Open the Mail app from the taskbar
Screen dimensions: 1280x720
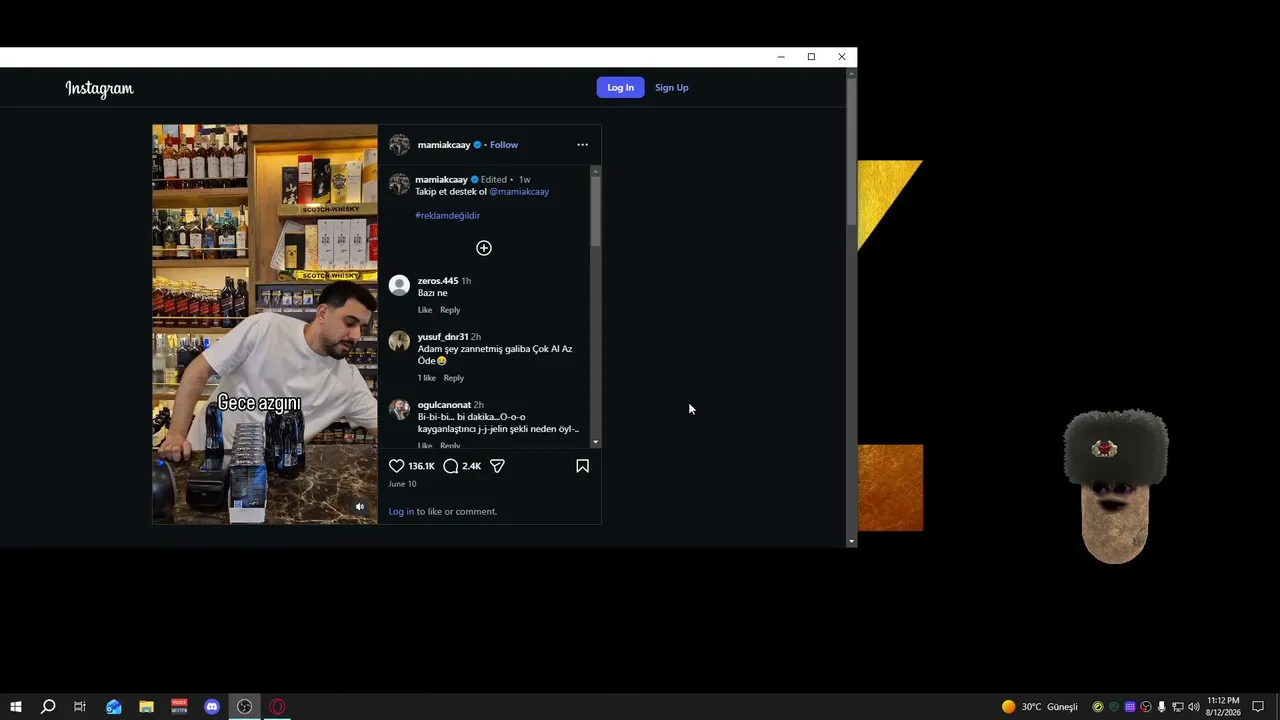click(x=113, y=707)
